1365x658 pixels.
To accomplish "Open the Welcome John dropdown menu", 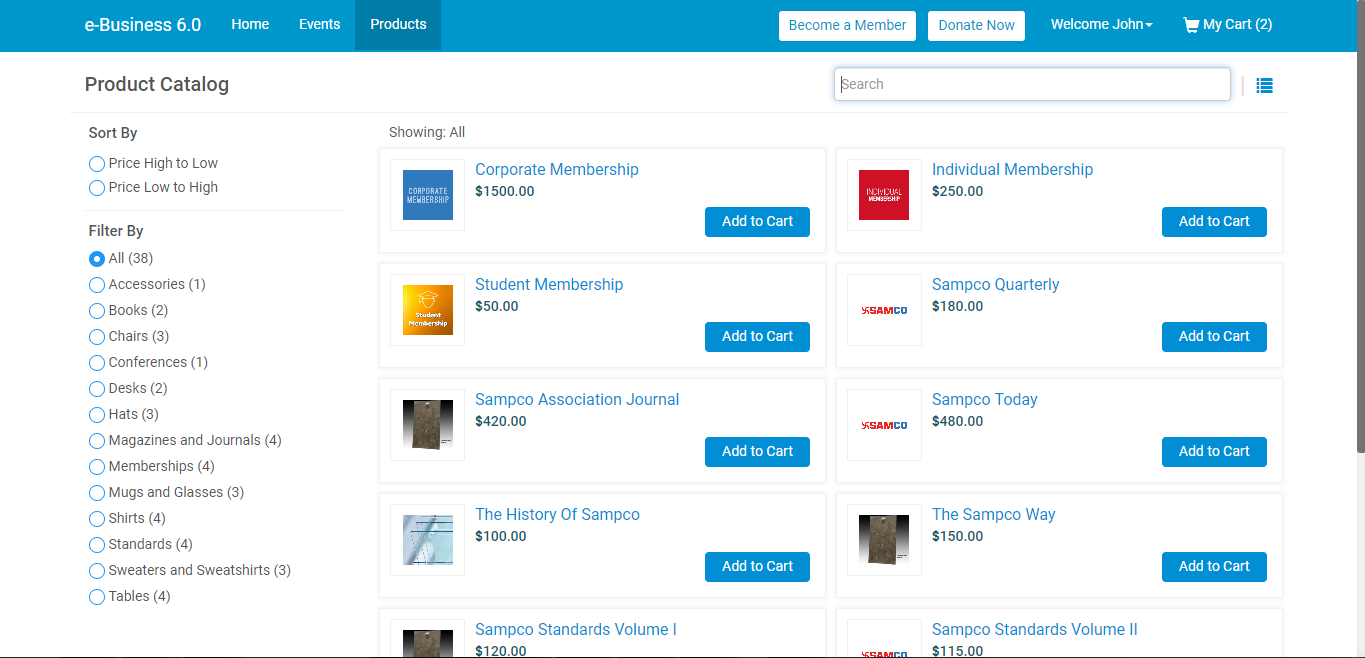I will click(x=1101, y=24).
